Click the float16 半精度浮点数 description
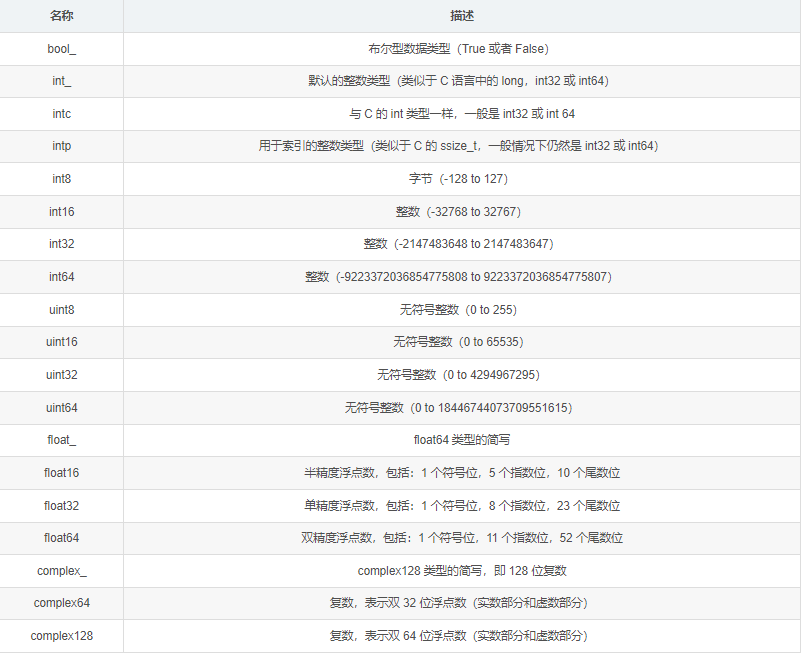This screenshot has width=803, height=653. (x=461, y=473)
